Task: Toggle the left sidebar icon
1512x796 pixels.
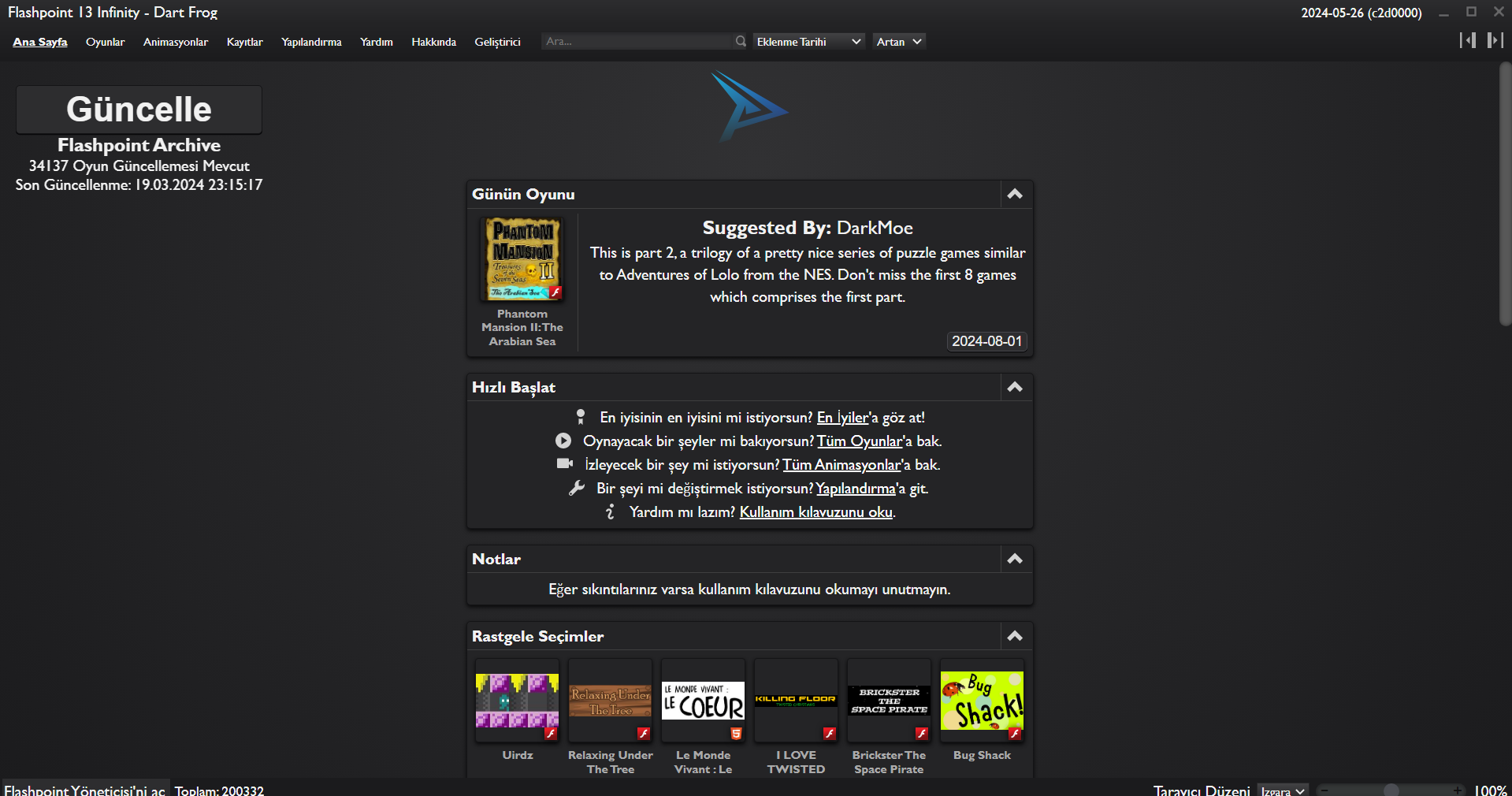Action: pos(1468,40)
